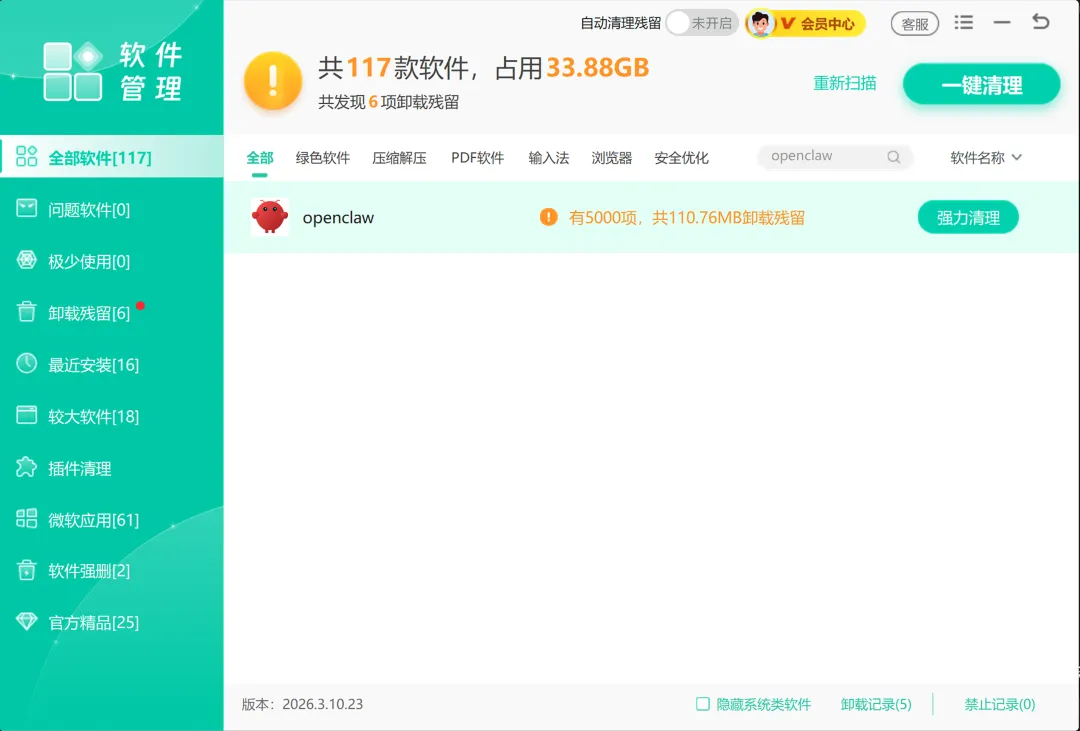1080x731 pixels.
Task: Switch to the PDF软件 tab
Action: tap(477, 157)
